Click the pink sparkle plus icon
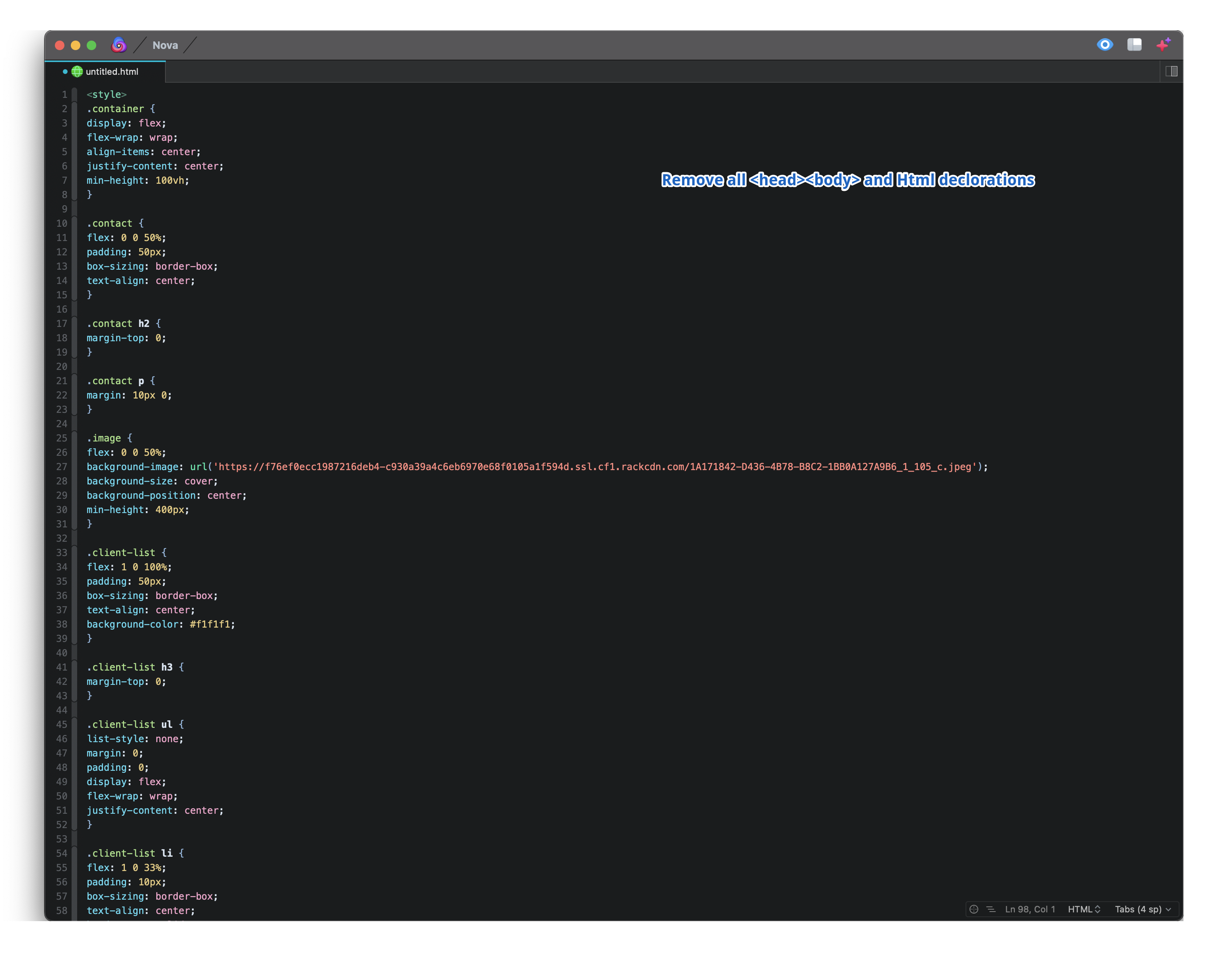Viewport: 1228px width, 980px height. pos(1164,45)
